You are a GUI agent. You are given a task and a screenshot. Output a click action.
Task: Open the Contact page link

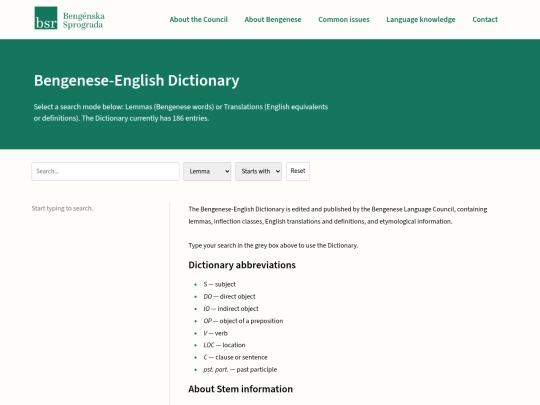click(x=485, y=20)
